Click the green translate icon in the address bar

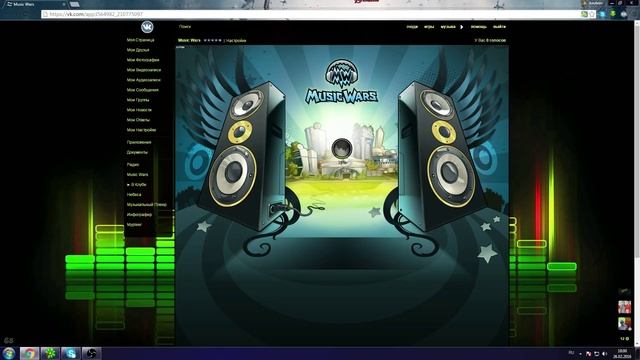pyautogui.click(x=584, y=14)
